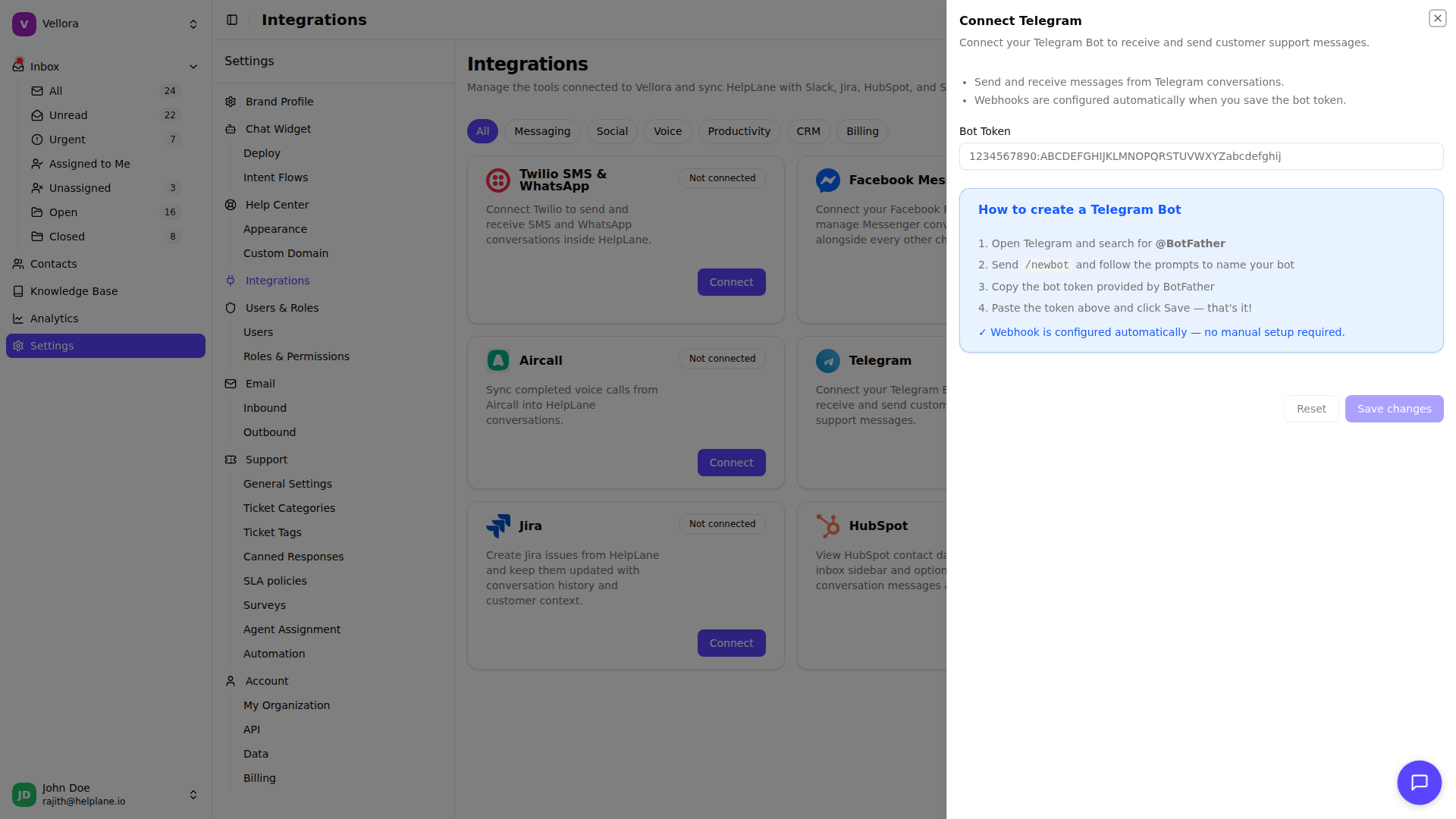Click the Email envelope icon in settings

click(x=231, y=384)
